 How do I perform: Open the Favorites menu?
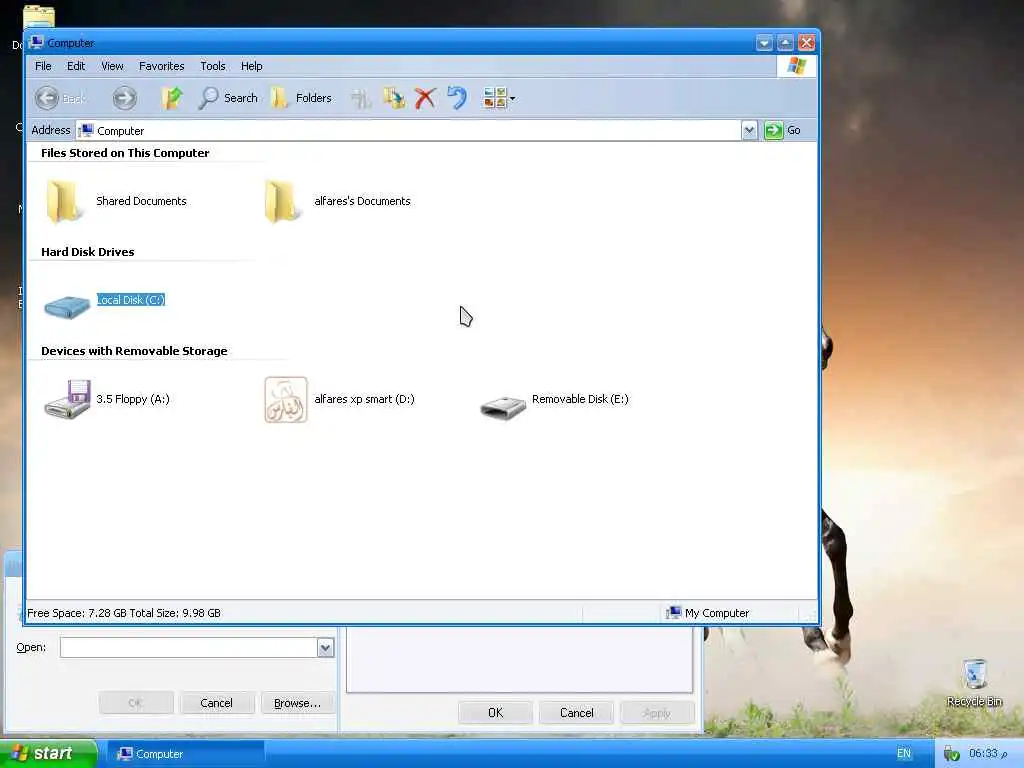(x=161, y=66)
